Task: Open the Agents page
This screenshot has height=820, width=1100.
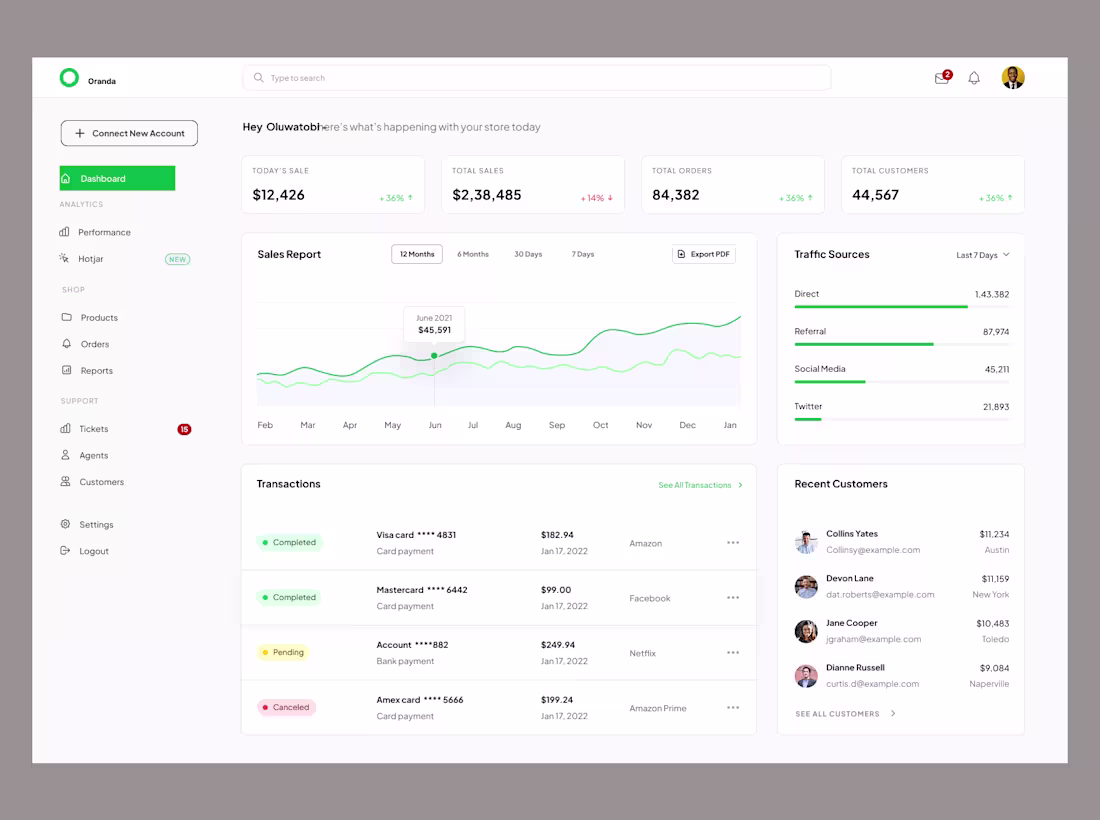Action: tap(95, 455)
